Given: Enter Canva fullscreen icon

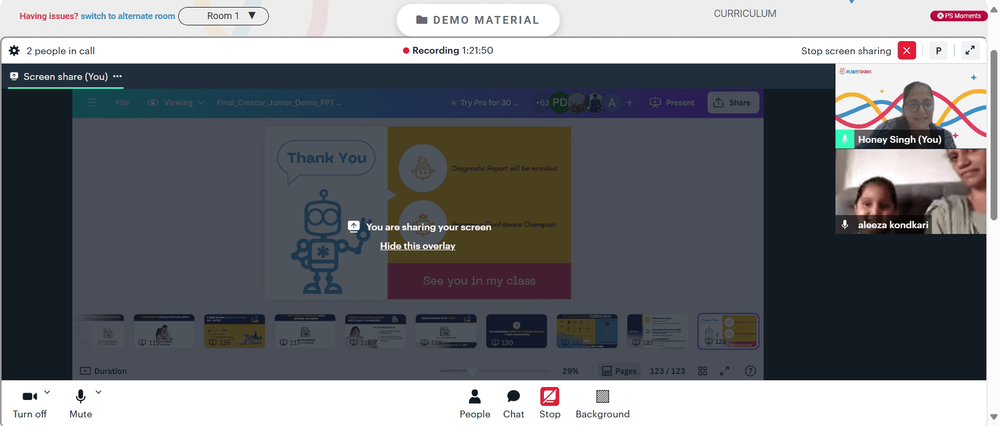Looking at the screenshot, I should click(725, 371).
